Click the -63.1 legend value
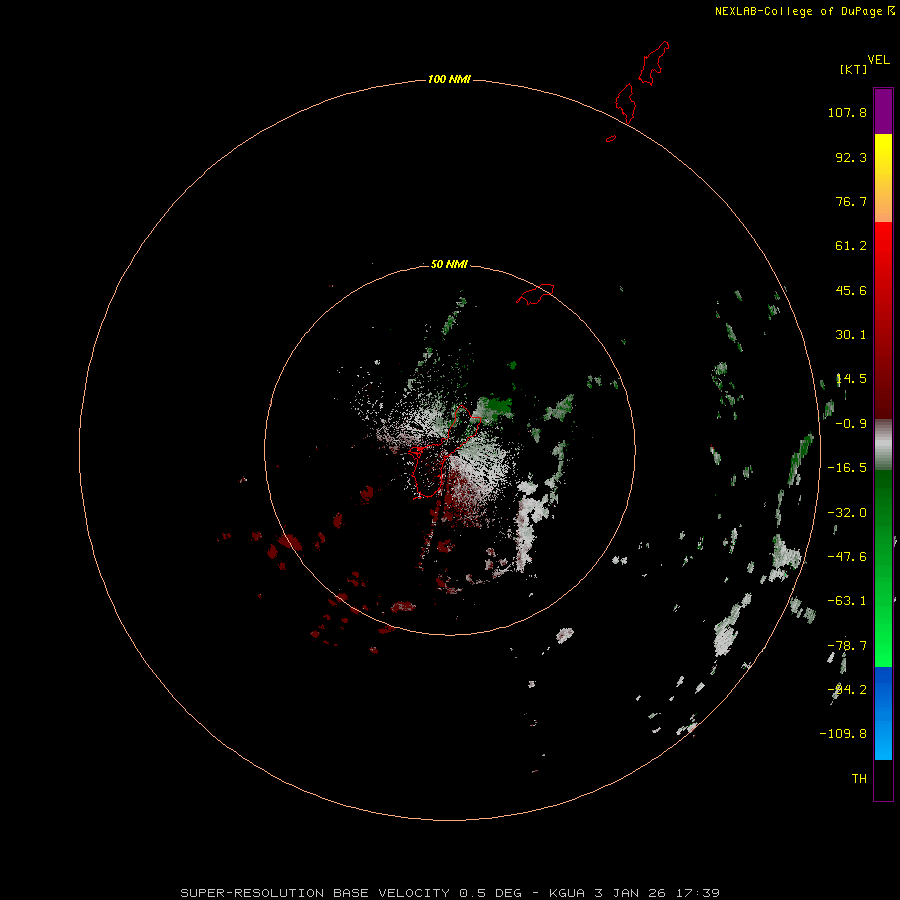Viewport: 900px width, 900px height. point(847,601)
